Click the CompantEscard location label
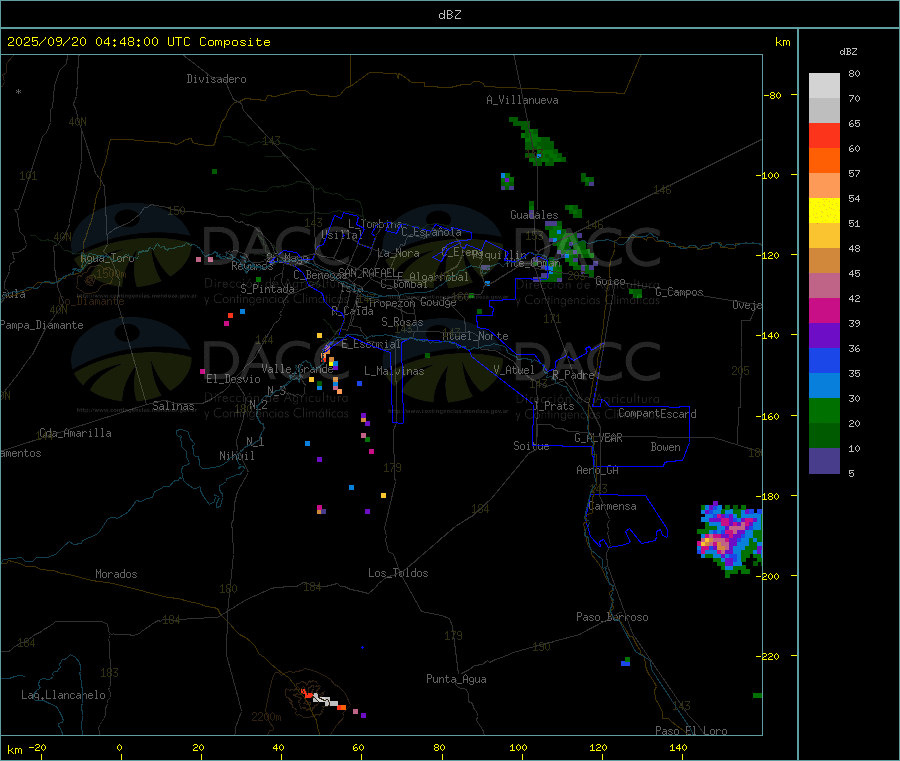 click(x=657, y=414)
